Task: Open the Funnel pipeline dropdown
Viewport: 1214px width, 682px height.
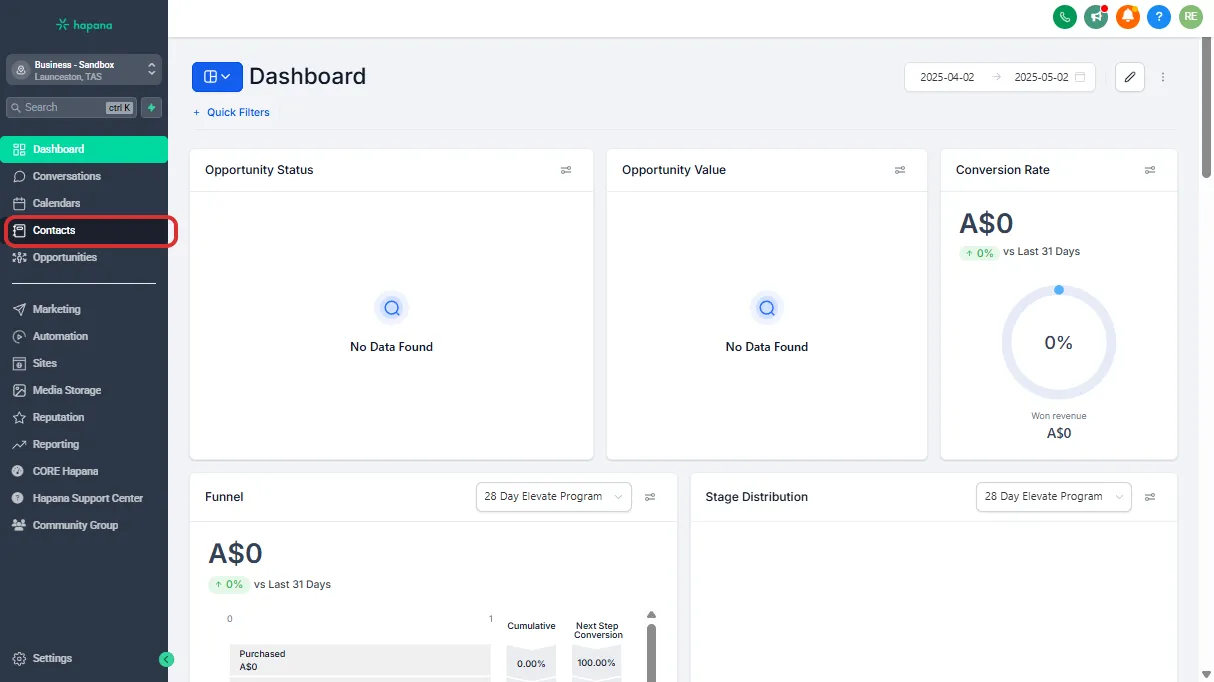Action: (554, 497)
